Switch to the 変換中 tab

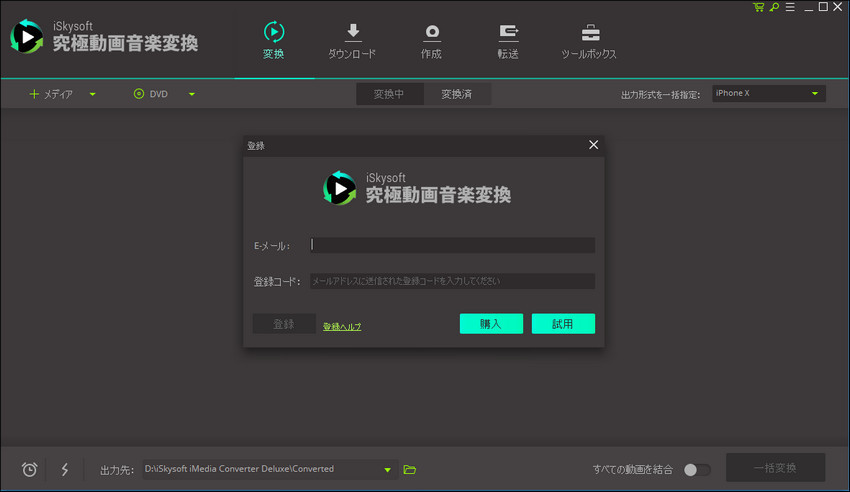pyautogui.click(x=389, y=94)
